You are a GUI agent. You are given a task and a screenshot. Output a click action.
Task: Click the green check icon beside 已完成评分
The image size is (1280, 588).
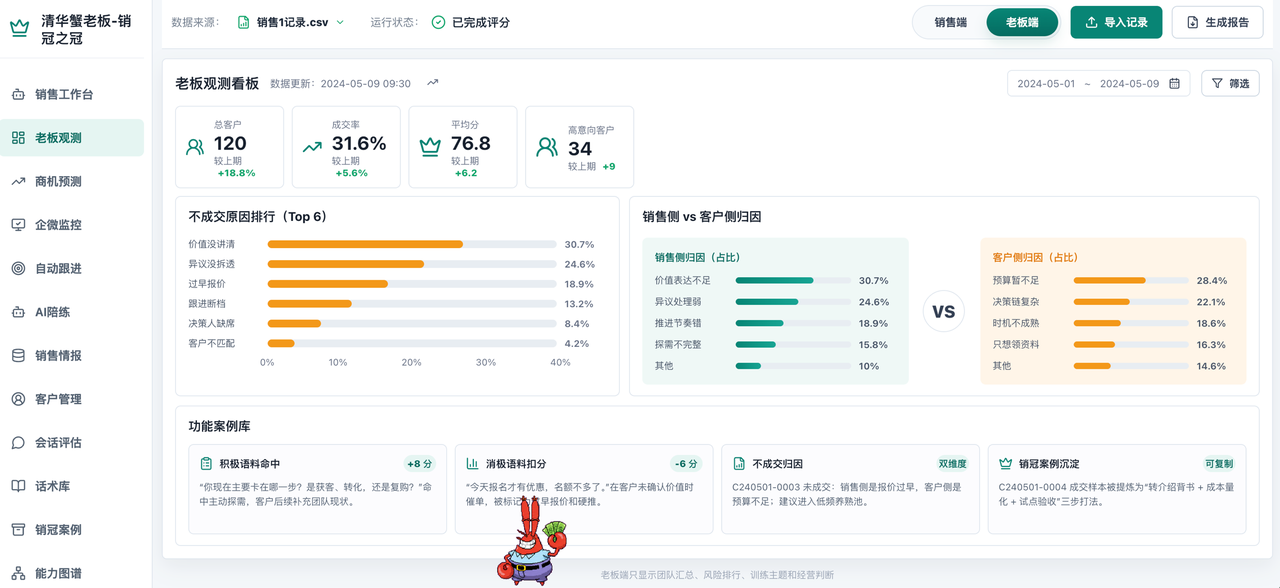[438, 22]
